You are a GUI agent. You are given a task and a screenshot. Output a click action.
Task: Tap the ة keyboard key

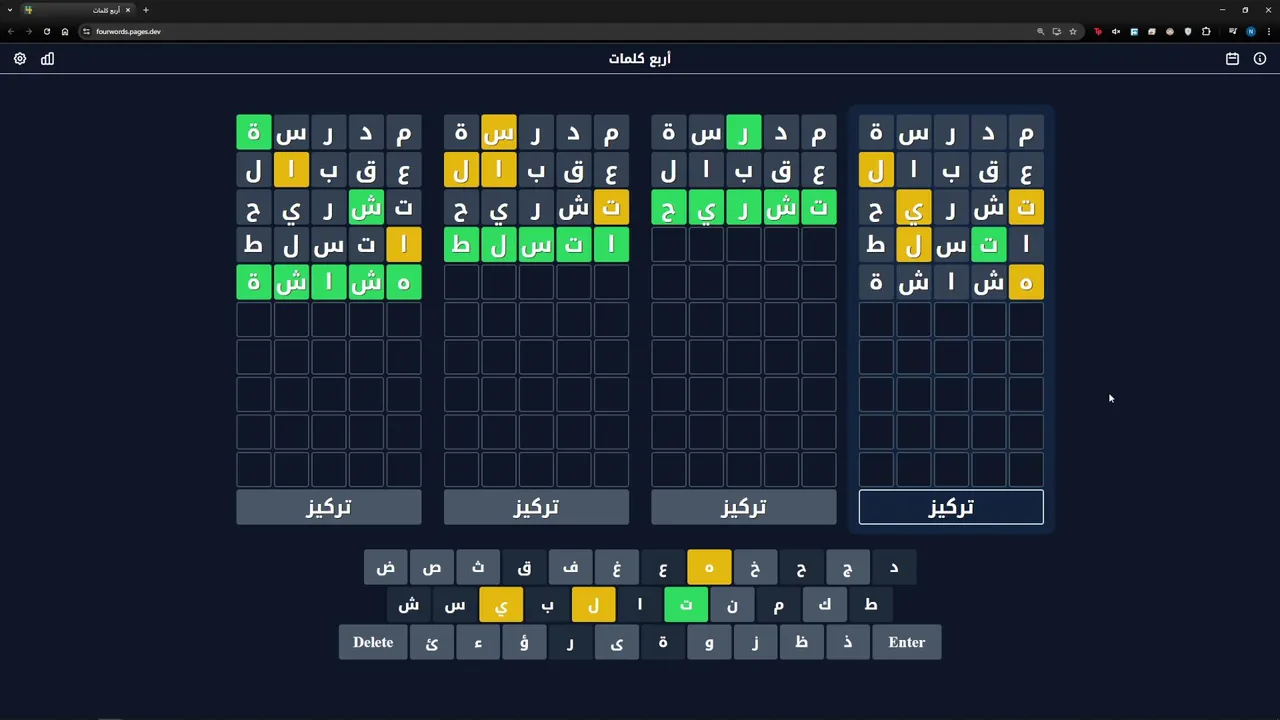663,642
